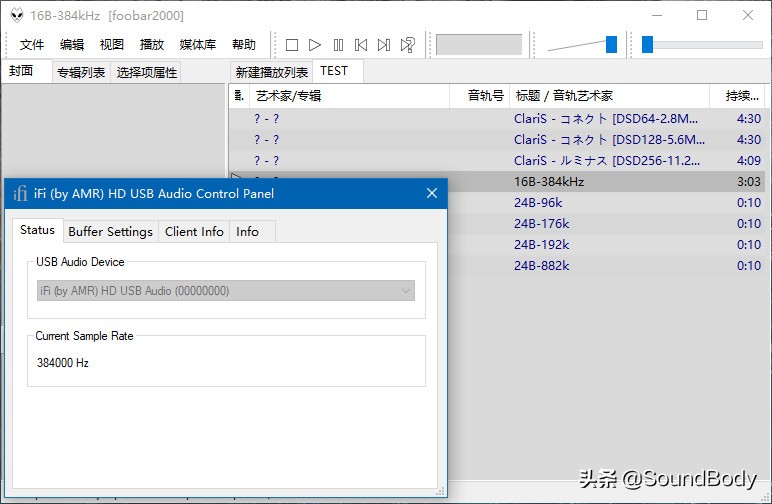Click the foobar2000 alien icon in title bar
Viewport: 772px width, 504px height.
click(x=17, y=15)
